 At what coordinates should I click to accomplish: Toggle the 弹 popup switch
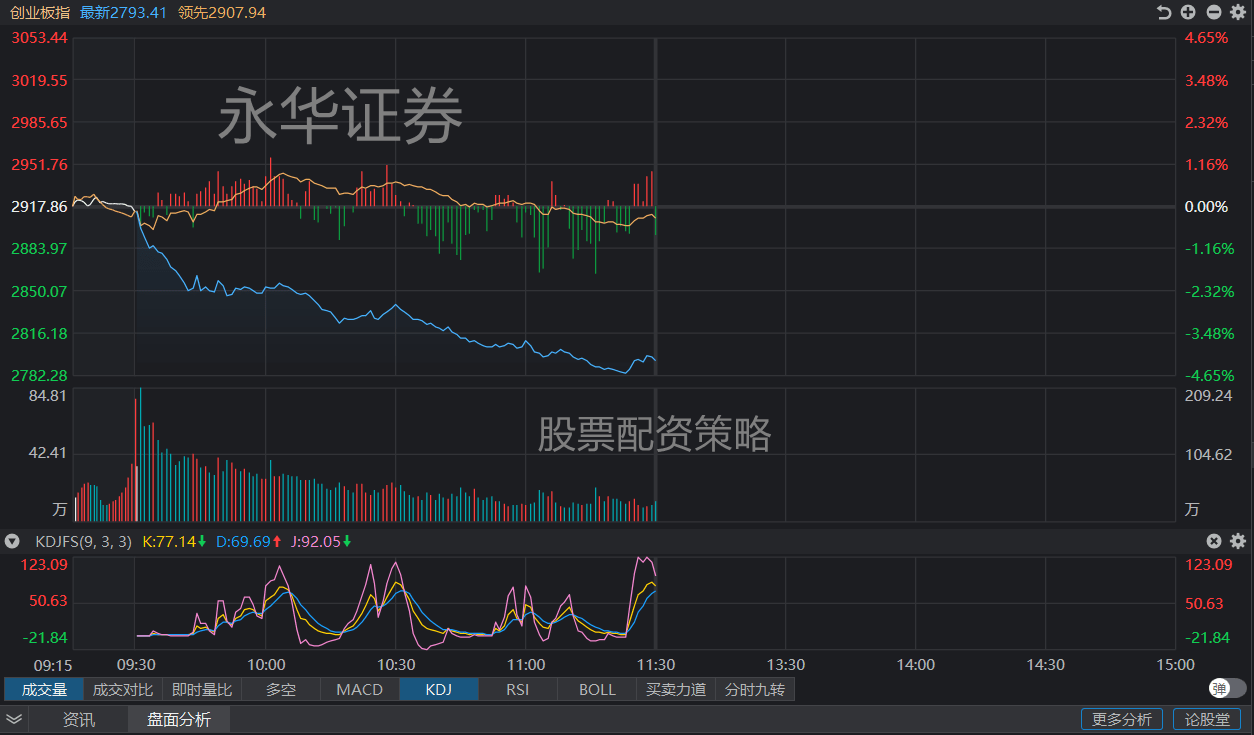coord(1227,688)
